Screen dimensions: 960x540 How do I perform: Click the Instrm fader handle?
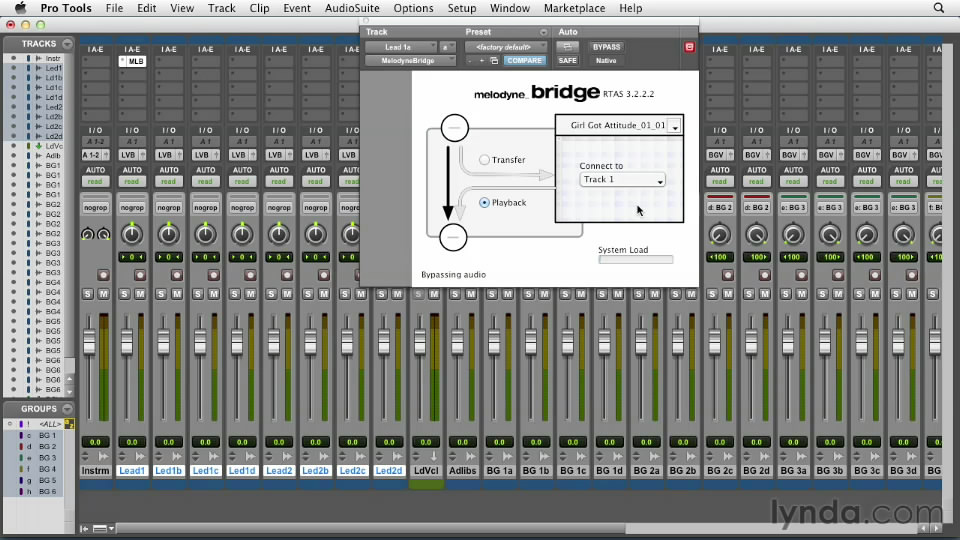pyautogui.click(x=89, y=342)
